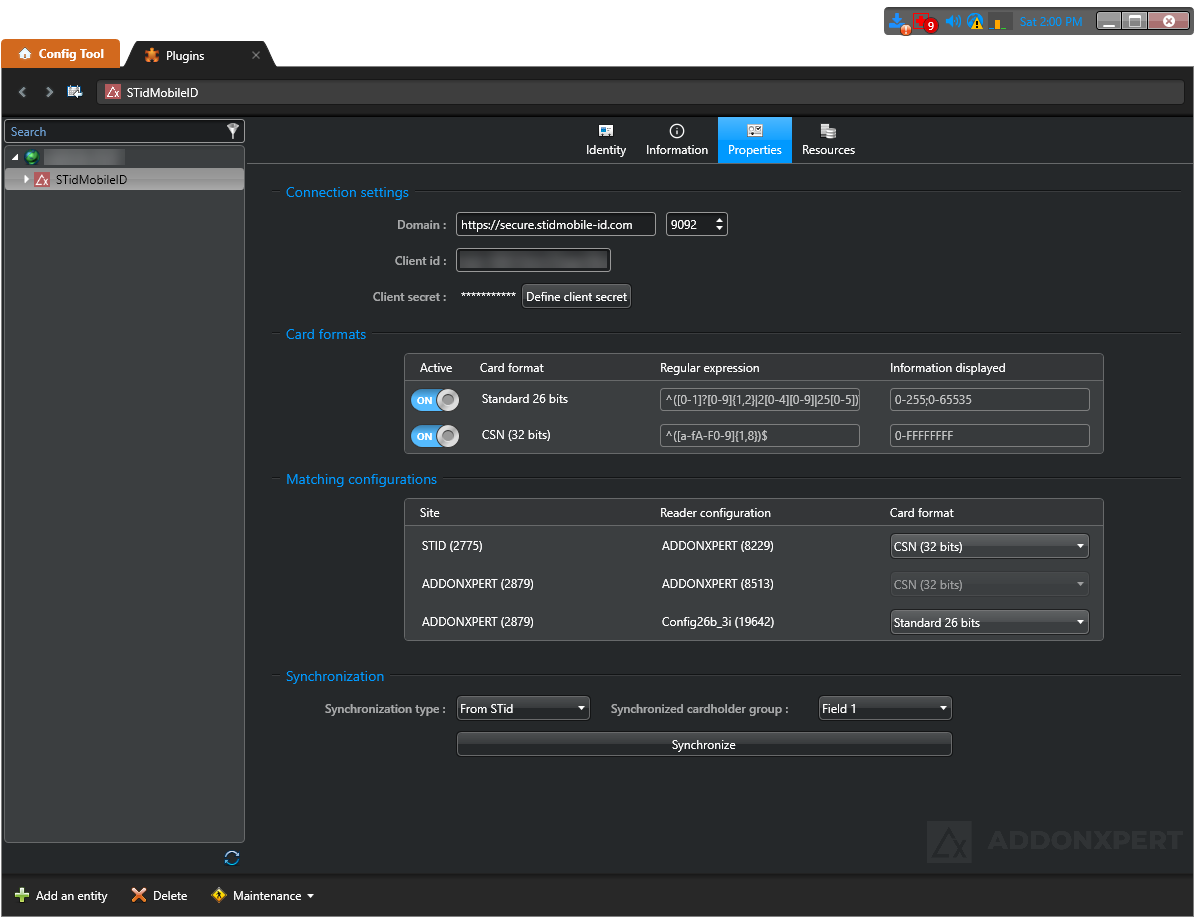The height and width of the screenshot is (918, 1195).
Task: Expand the STidMobileID tree node
Action: [x=27, y=179]
